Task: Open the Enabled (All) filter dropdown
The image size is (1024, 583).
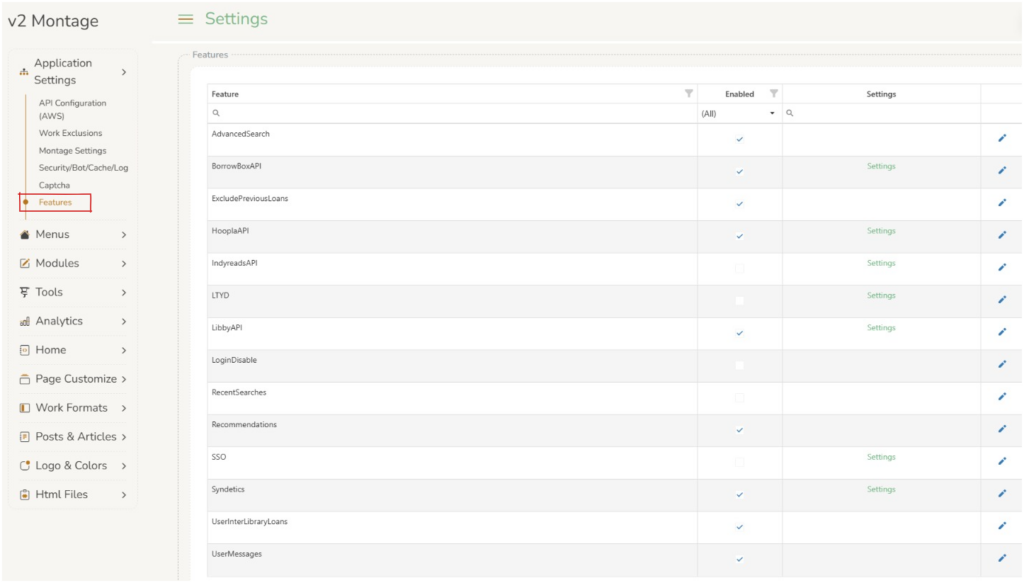Action: coord(739,114)
